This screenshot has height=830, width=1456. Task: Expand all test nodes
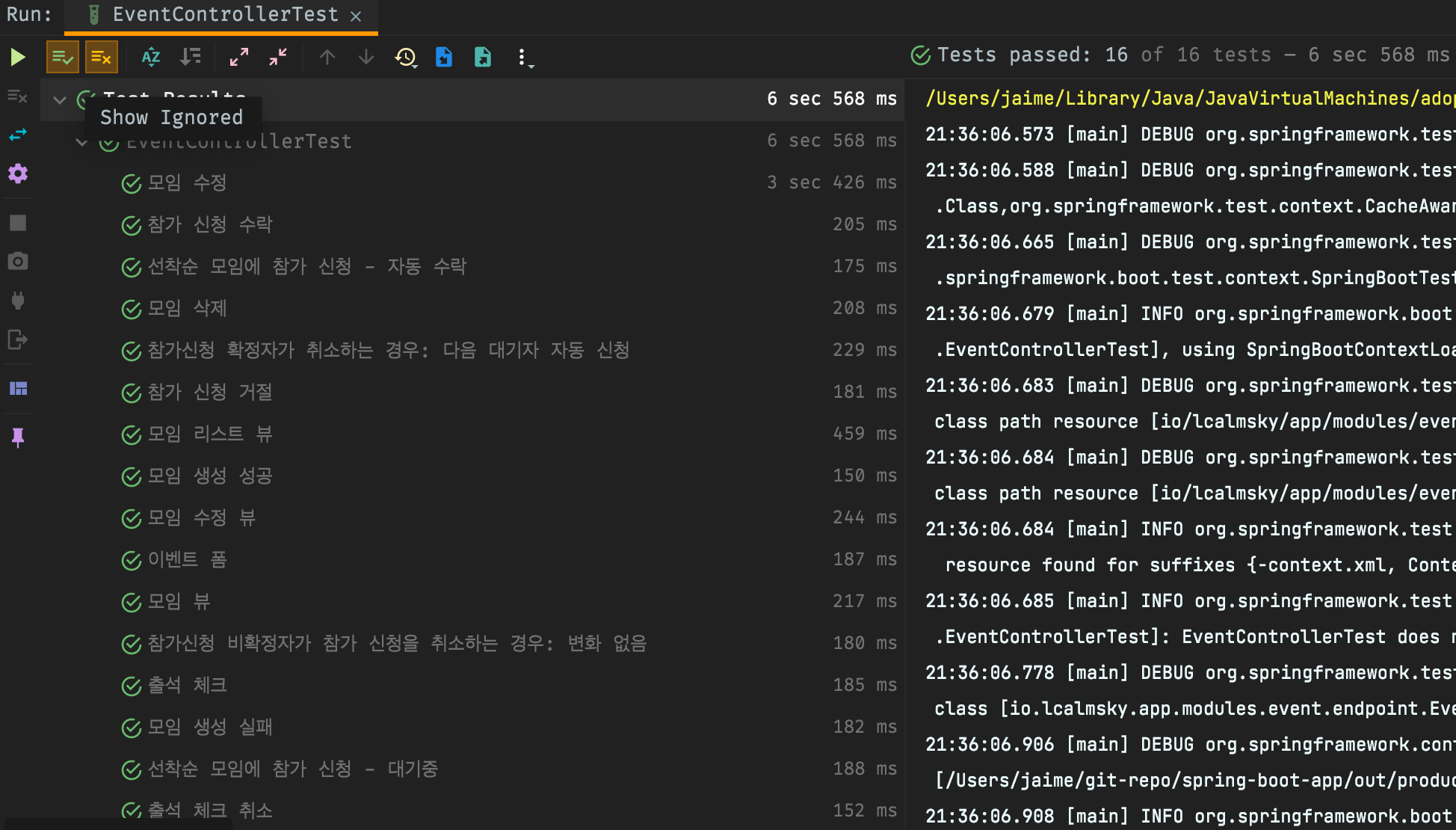[239, 58]
